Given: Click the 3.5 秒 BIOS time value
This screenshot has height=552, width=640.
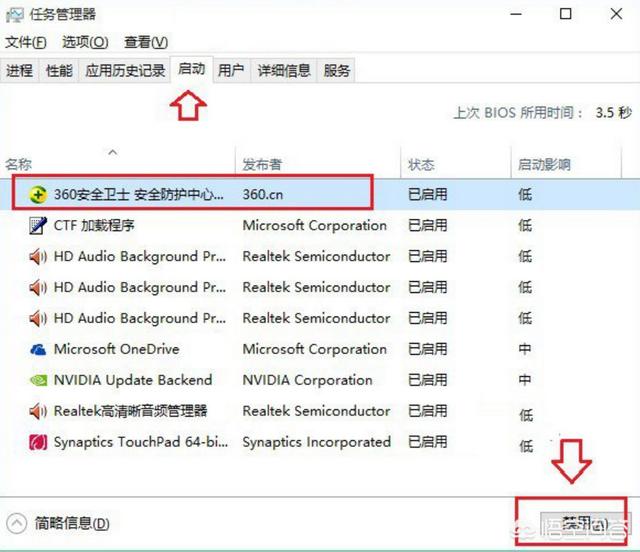Looking at the screenshot, I should (x=614, y=112).
